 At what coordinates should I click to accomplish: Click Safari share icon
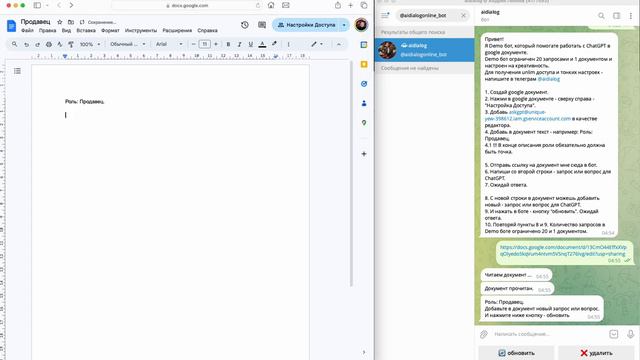(x=338, y=5)
